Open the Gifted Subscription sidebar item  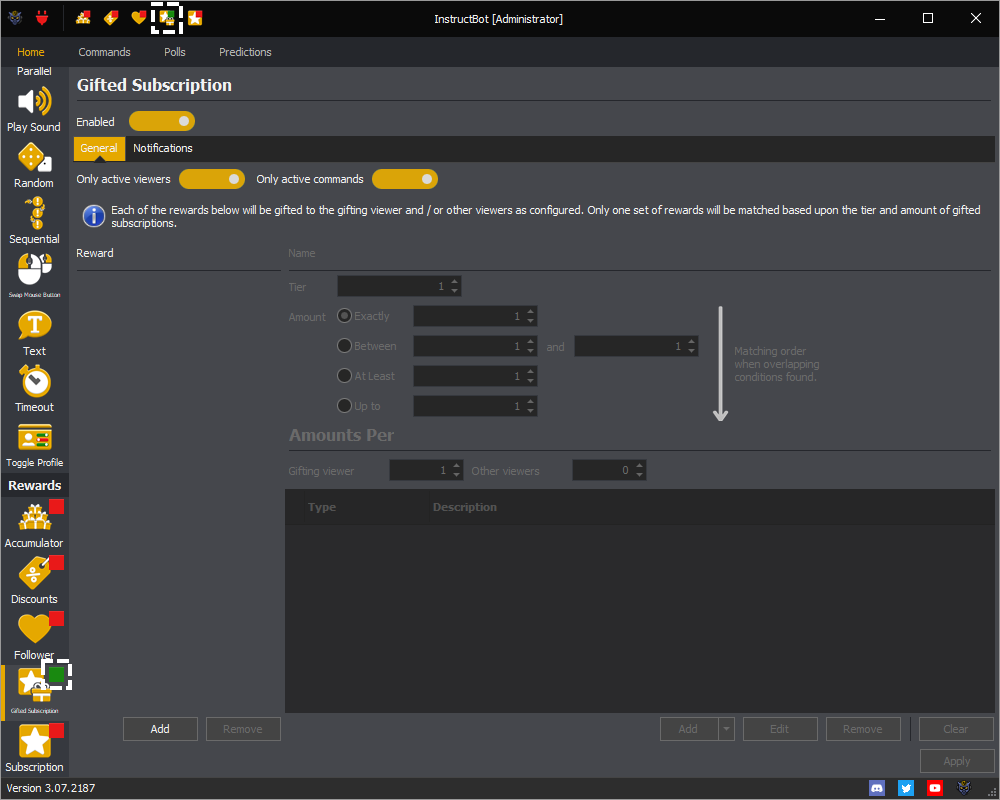pos(34,692)
